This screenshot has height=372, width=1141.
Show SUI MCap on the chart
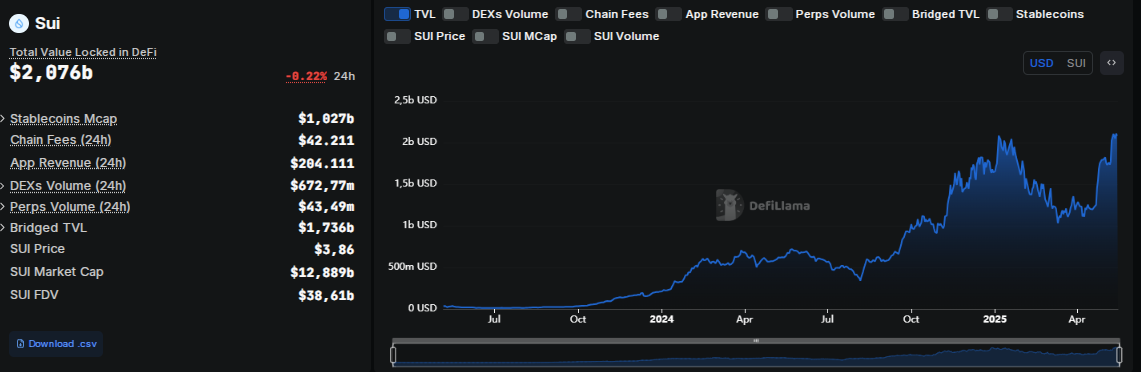[x=485, y=36]
